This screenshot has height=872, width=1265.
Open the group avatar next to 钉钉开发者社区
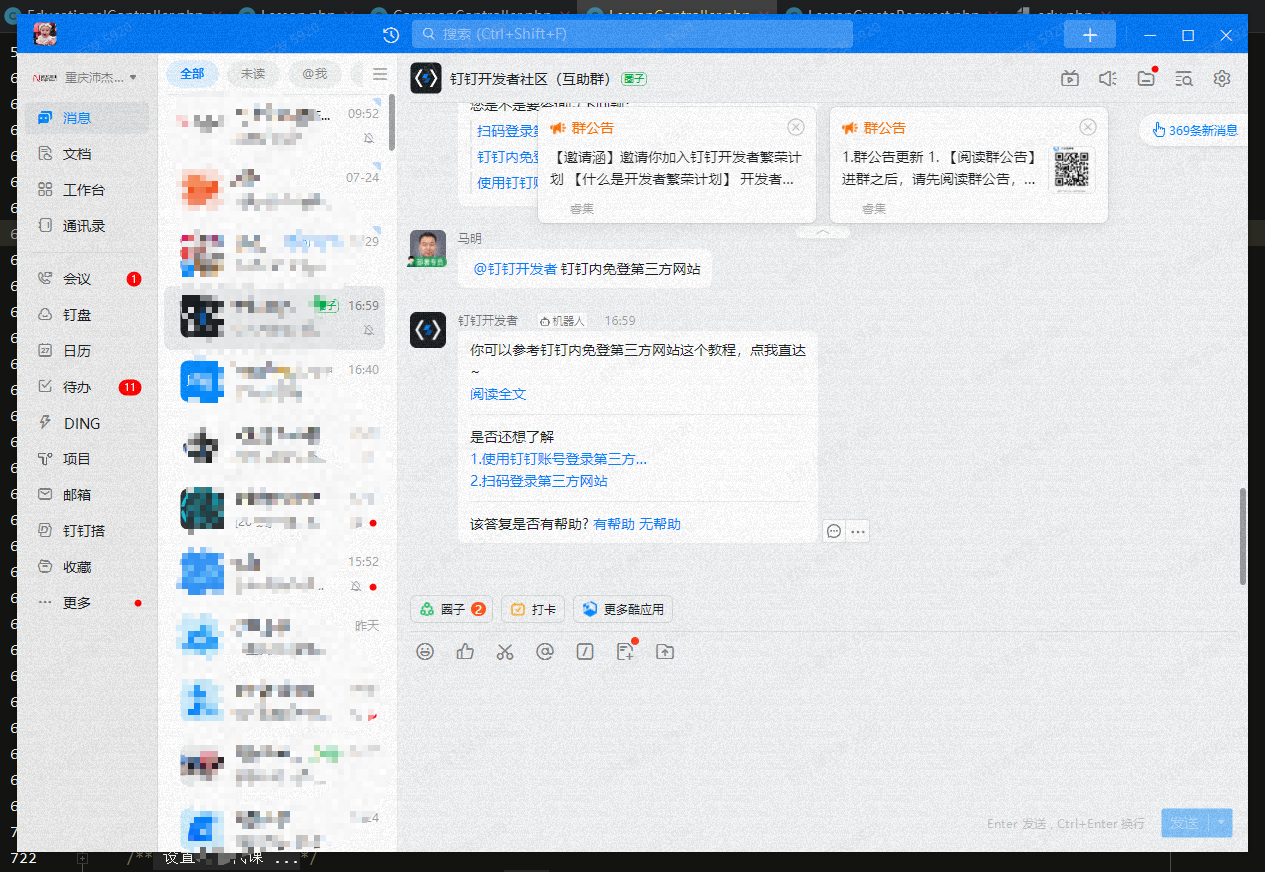(x=427, y=78)
